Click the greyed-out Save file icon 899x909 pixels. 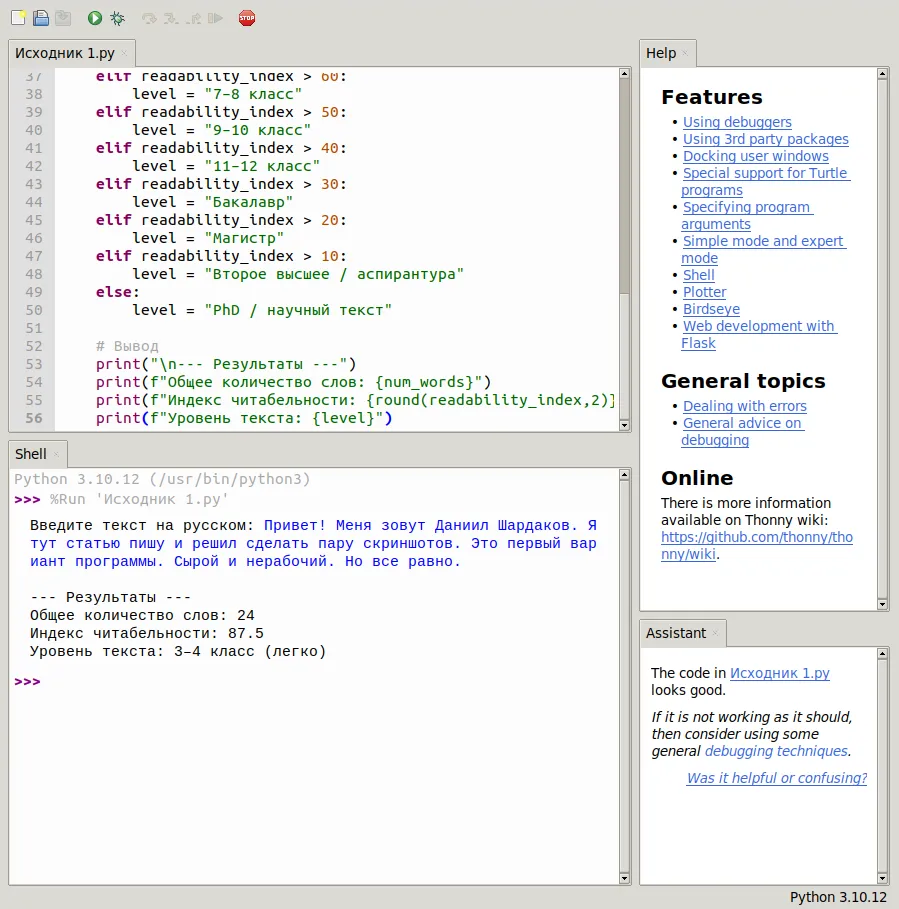[63, 18]
